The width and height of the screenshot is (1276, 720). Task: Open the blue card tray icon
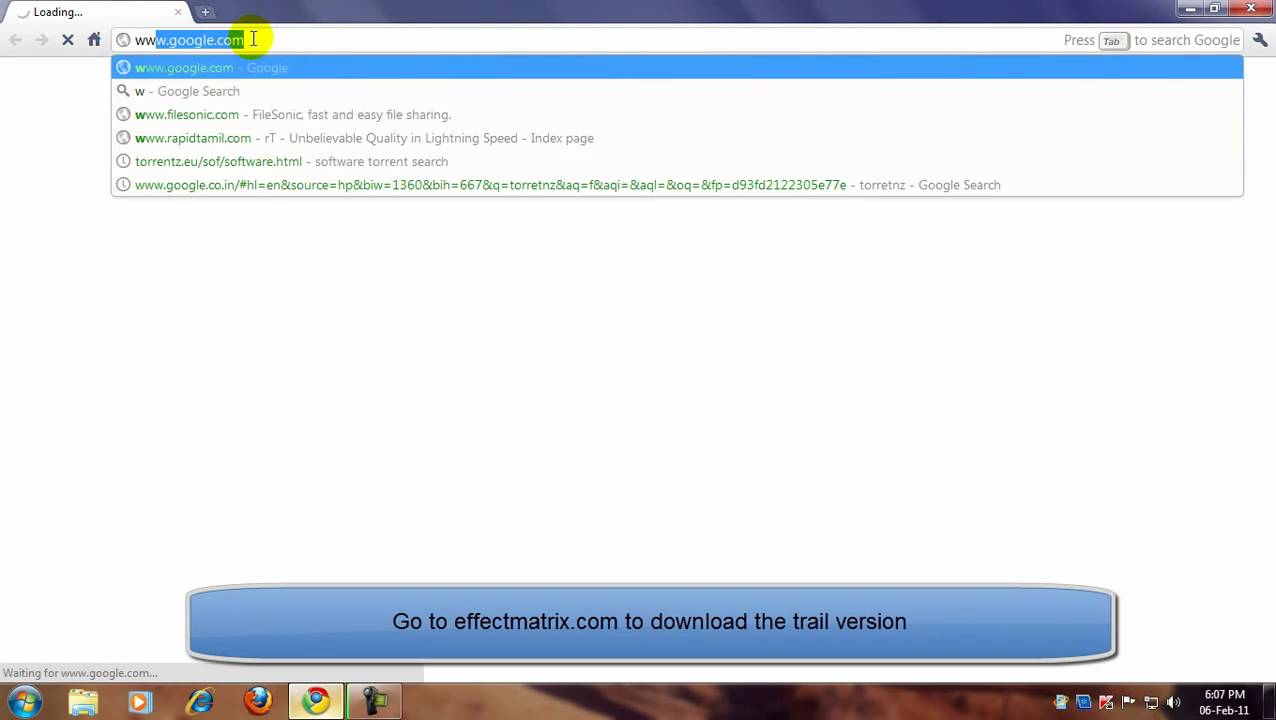coord(1083,703)
